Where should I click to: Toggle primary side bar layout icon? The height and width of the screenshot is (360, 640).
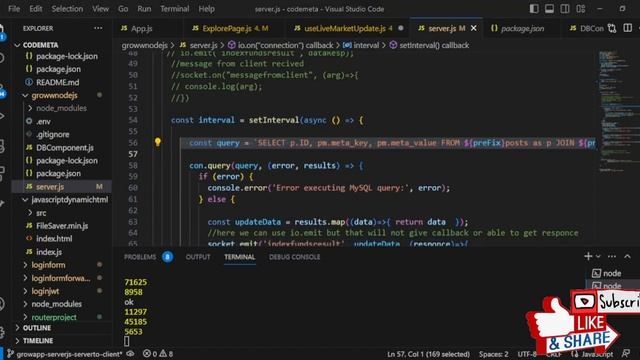[x=534, y=9]
